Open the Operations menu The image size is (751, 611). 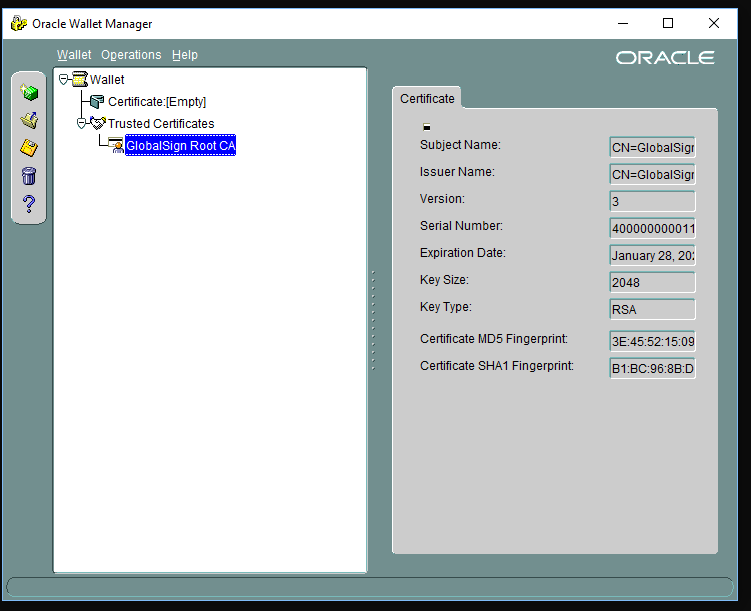pos(131,55)
